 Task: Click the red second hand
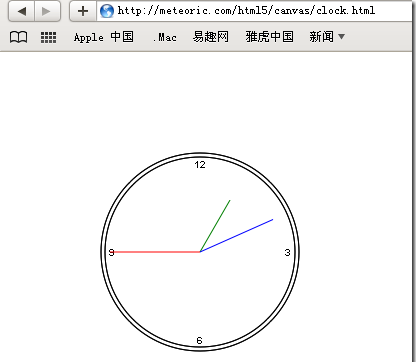click(156, 252)
